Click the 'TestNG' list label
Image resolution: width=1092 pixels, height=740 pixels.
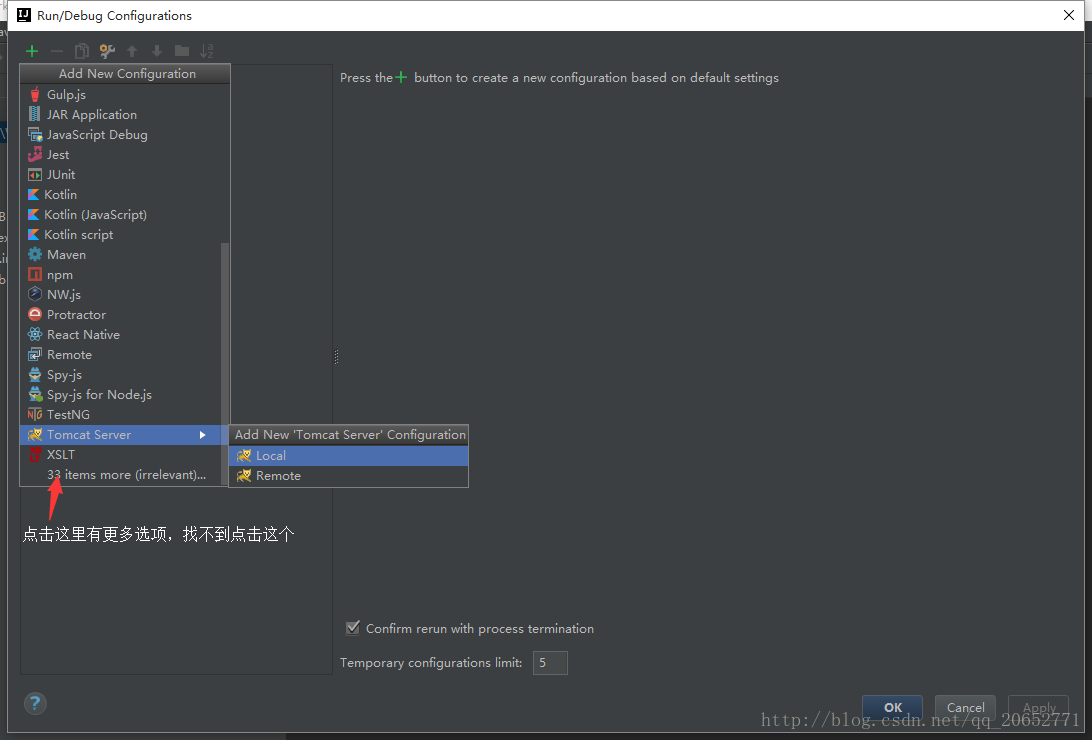[x=68, y=415]
